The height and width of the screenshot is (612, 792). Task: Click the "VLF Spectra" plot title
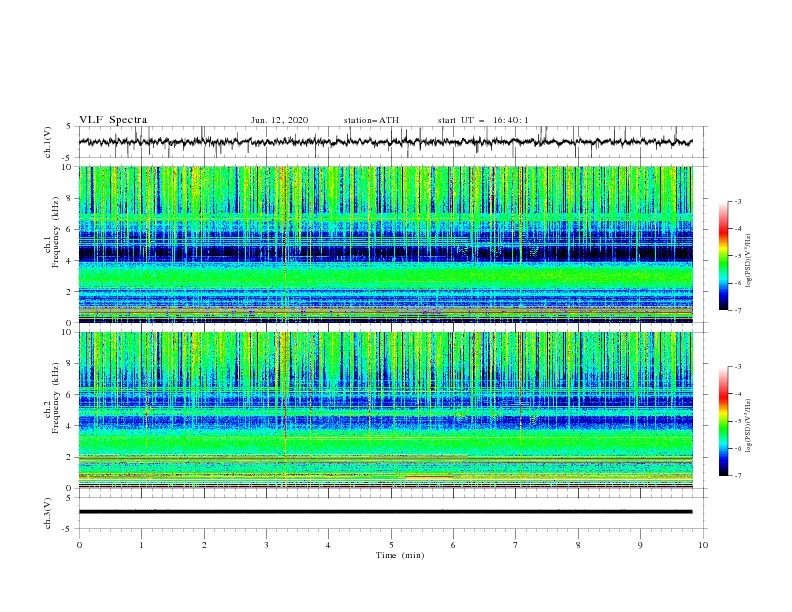[x=113, y=120]
